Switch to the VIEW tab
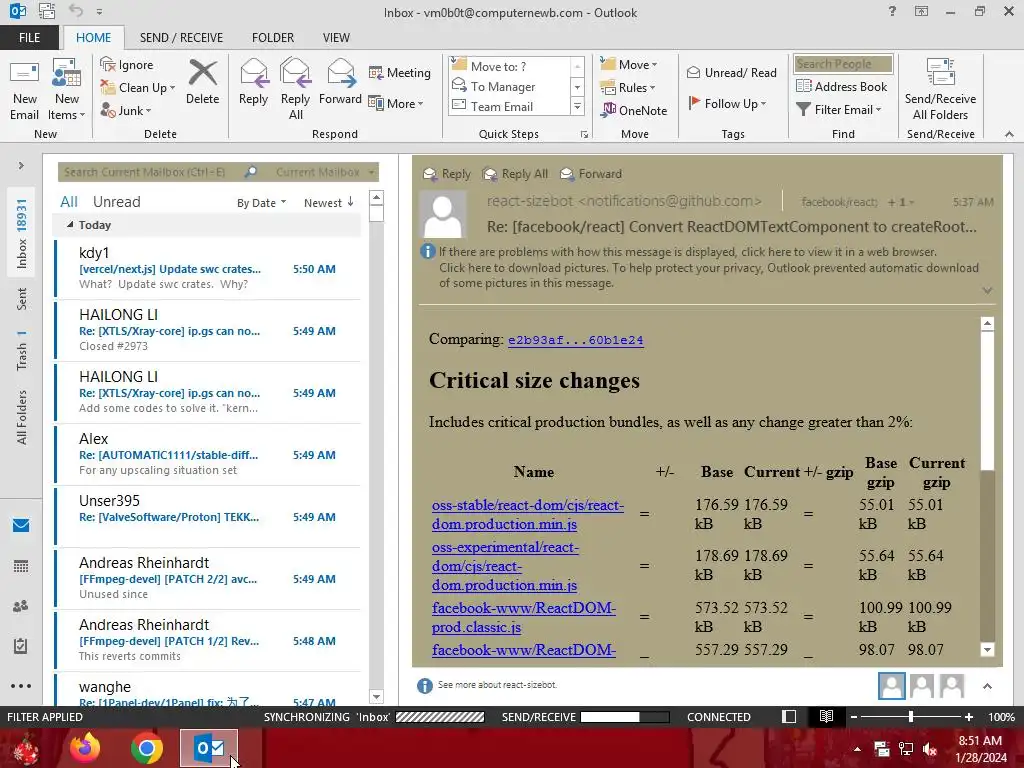This screenshot has height=768, width=1024. tap(336, 37)
